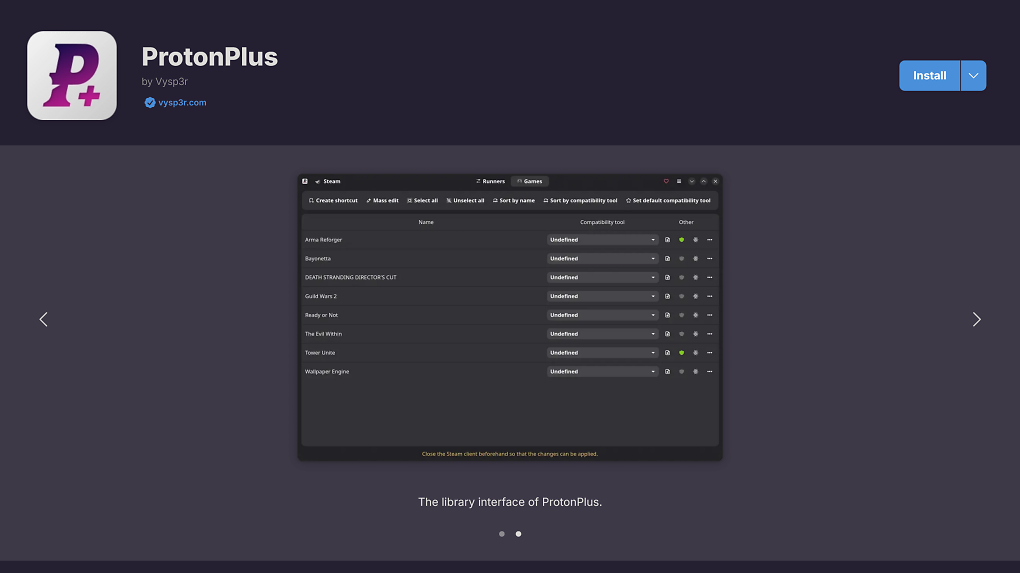Open Arma Reforger compatibility tool dropdown
Image resolution: width=1020 pixels, height=573 pixels.
(x=602, y=240)
